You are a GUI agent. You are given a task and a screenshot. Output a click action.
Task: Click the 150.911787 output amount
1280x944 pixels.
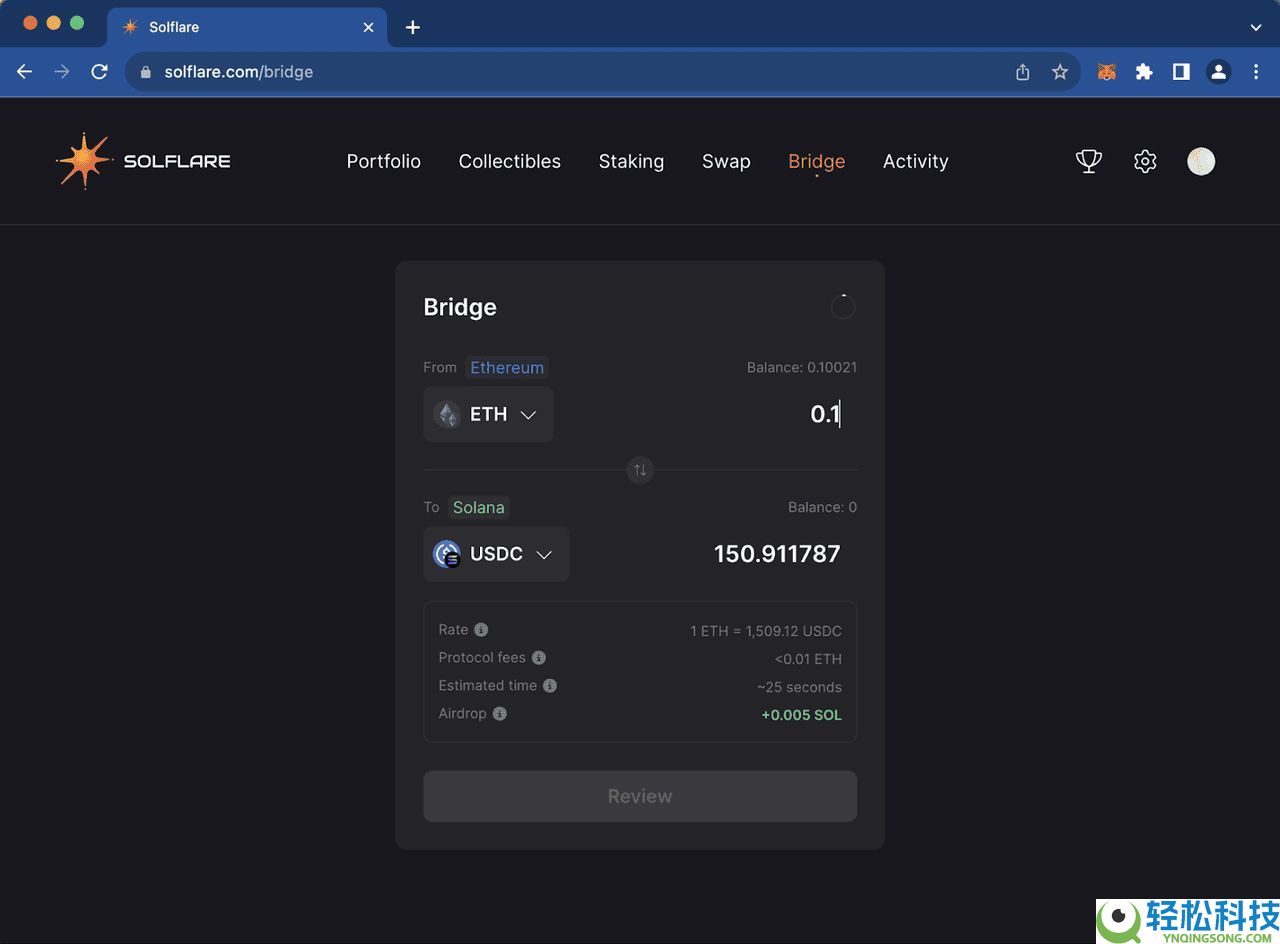(777, 554)
